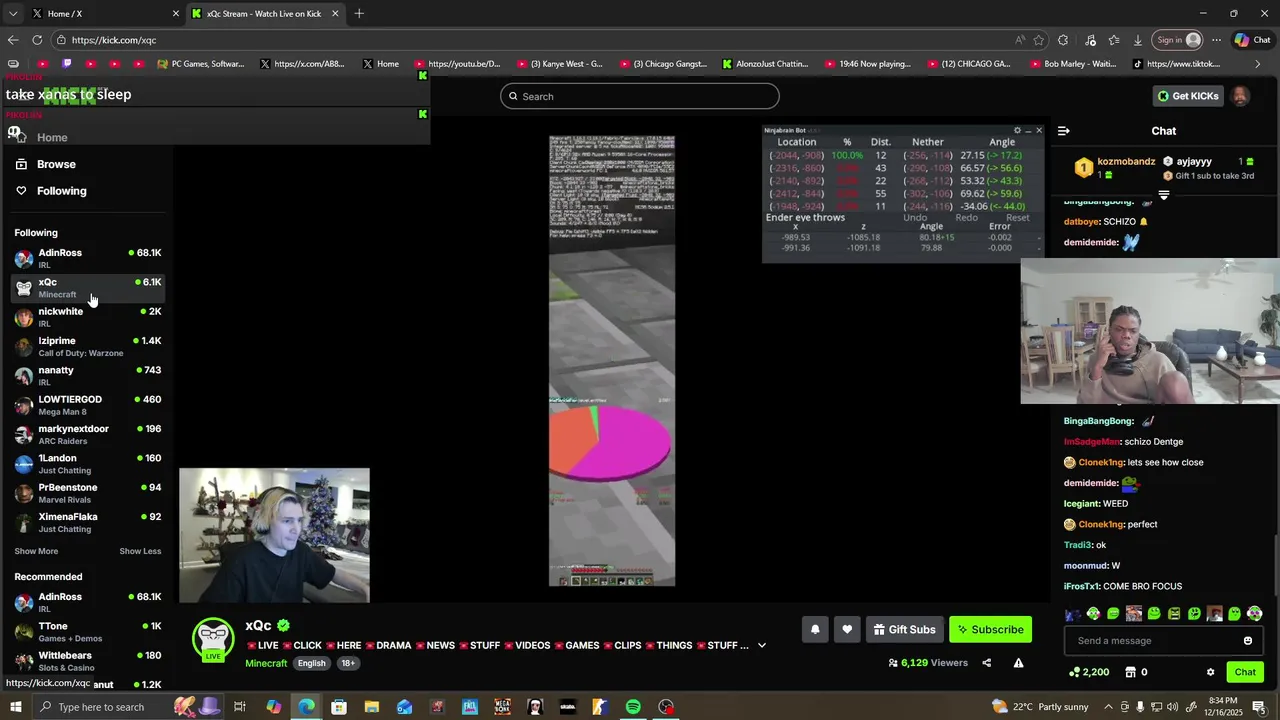The image size is (1280, 720).
Task: Enable notifications with the bell icon
Action: point(815,629)
